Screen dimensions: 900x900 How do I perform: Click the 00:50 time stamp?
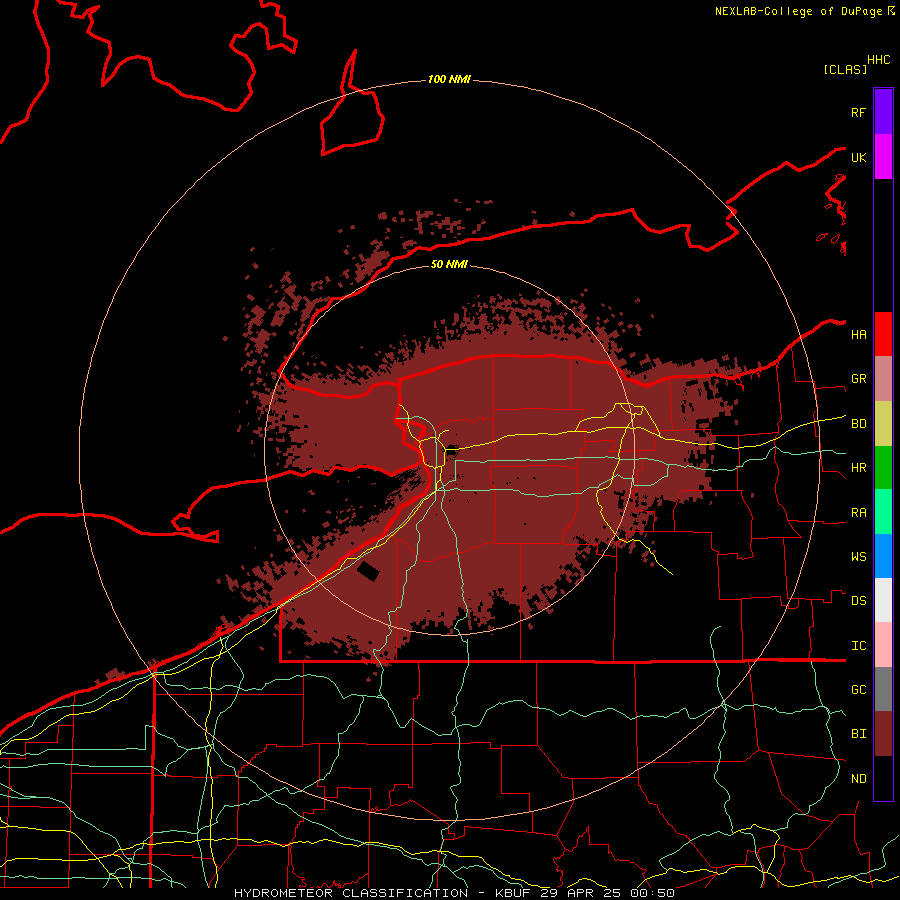pyautogui.click(x=652, y=893)
